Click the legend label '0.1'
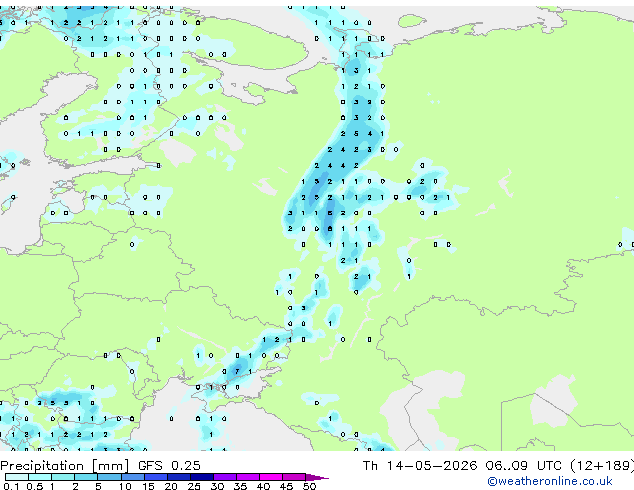634x490 pixels. pyautogui.click(x=11, y=486)
